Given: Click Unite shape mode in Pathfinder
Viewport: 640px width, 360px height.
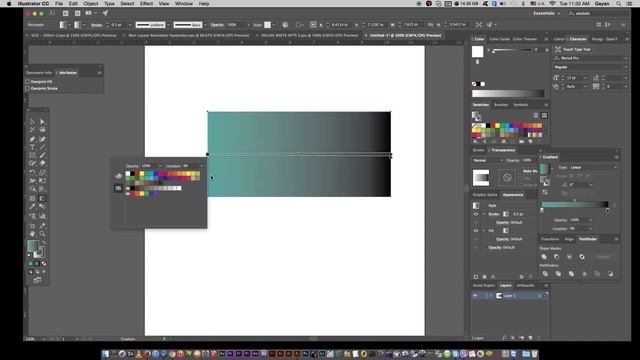Looking at the screenshot, I should [x=544, y=257].
